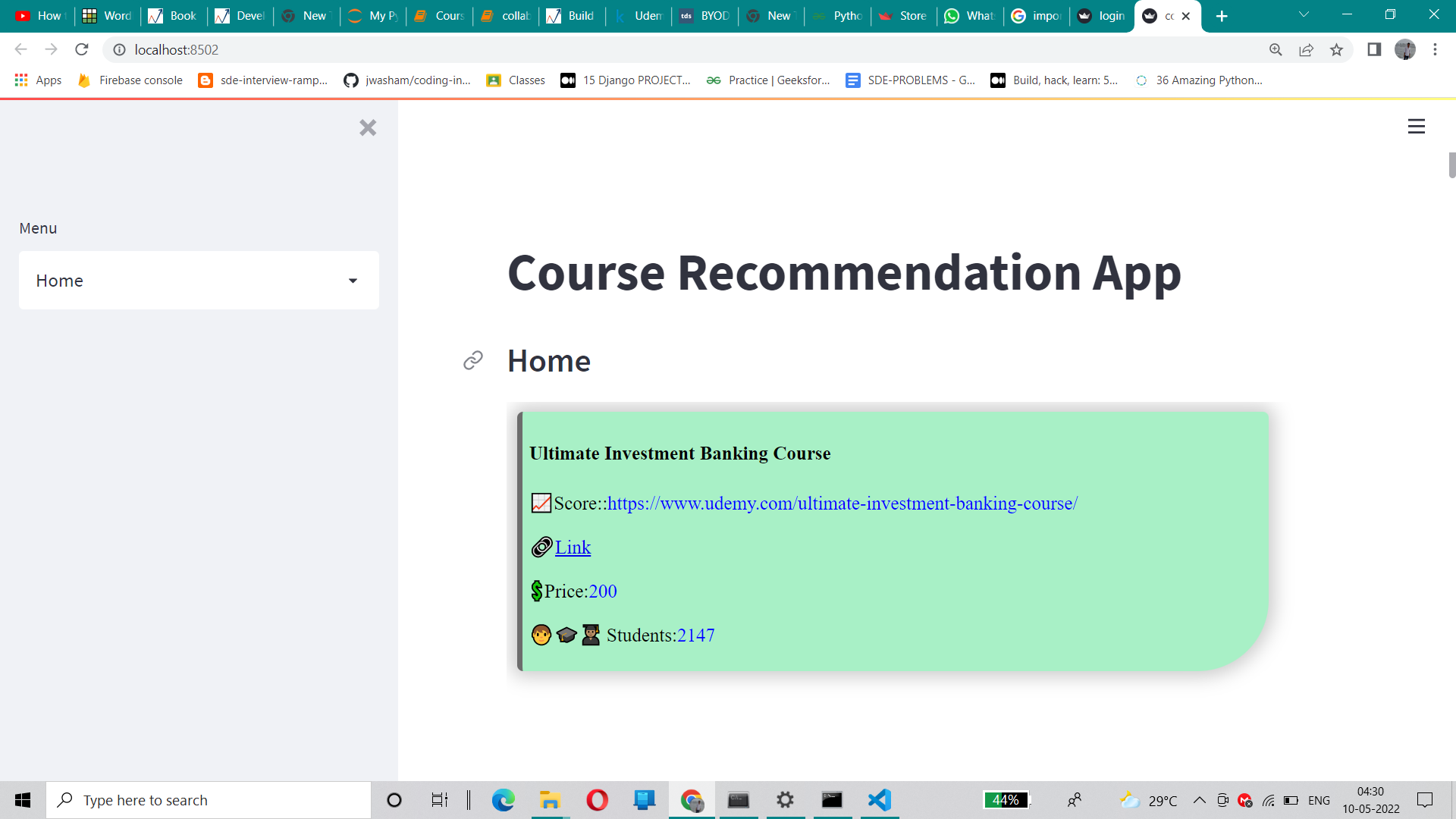Collapse the Streamlit sidebar with the X icon

point(368,127)
